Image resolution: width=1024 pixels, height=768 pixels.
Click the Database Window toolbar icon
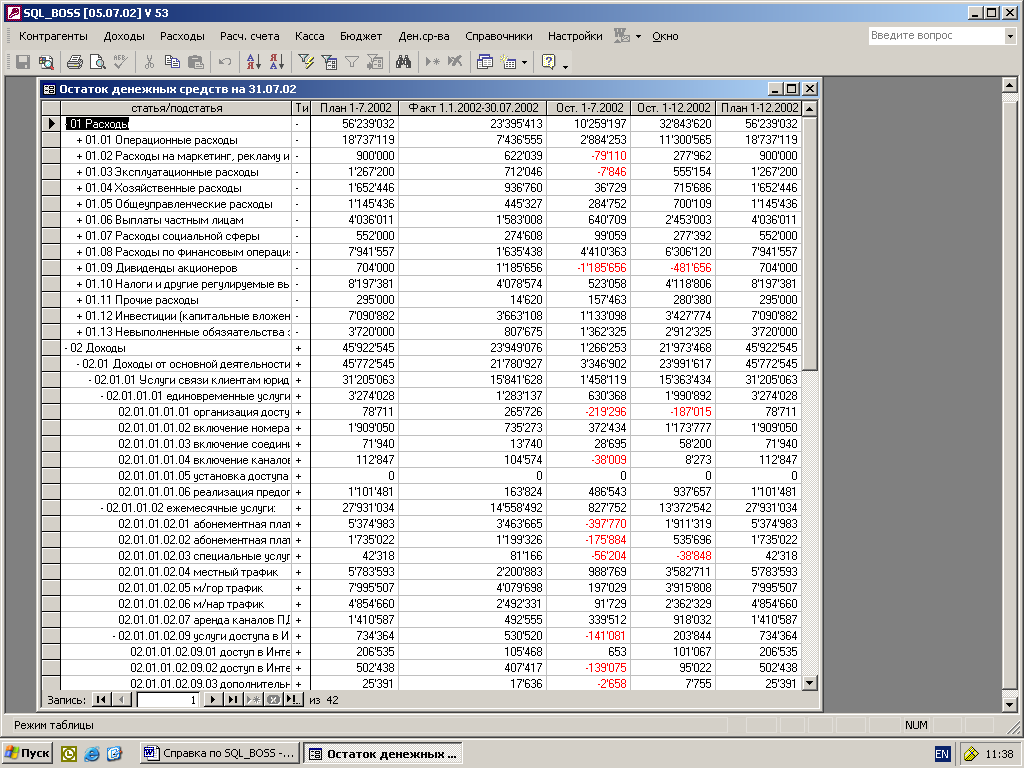pos(485,62)
